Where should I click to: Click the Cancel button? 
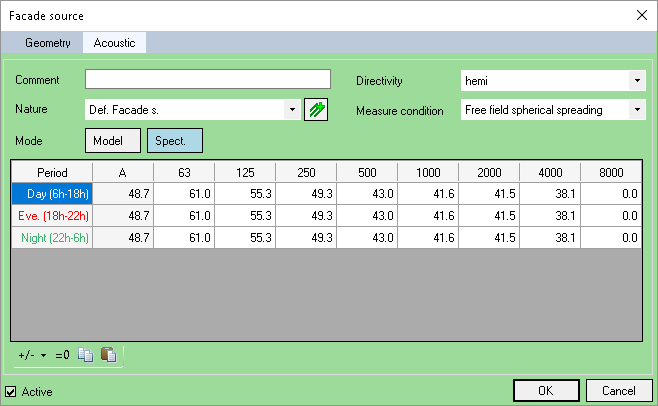pyautogui.click(x=612, y=390)
